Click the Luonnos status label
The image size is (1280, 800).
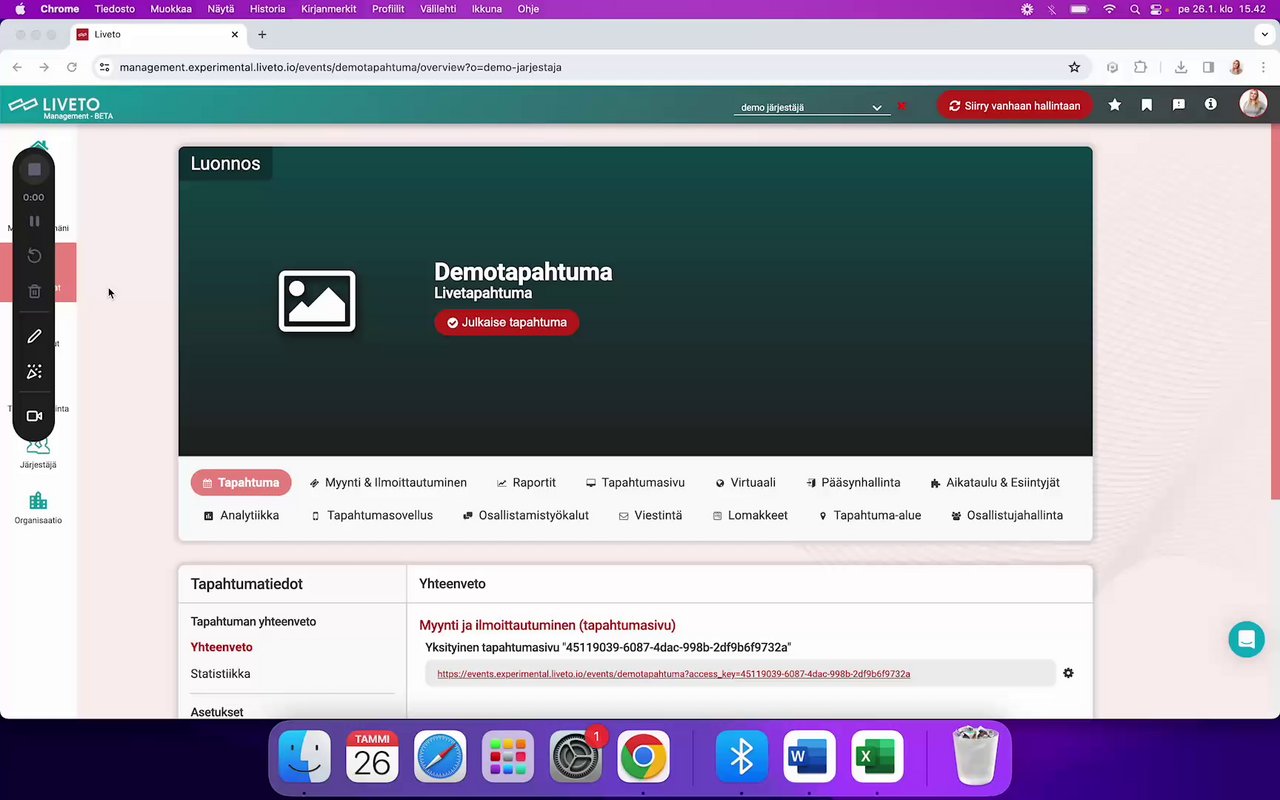click(225, 164)
